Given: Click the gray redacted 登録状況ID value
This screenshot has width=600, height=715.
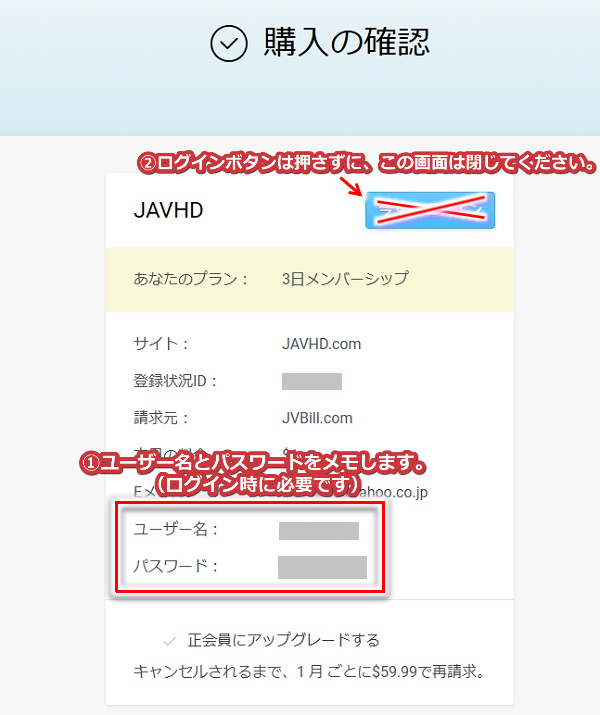Looking at the screenshot, I should [x=312, y=381].
